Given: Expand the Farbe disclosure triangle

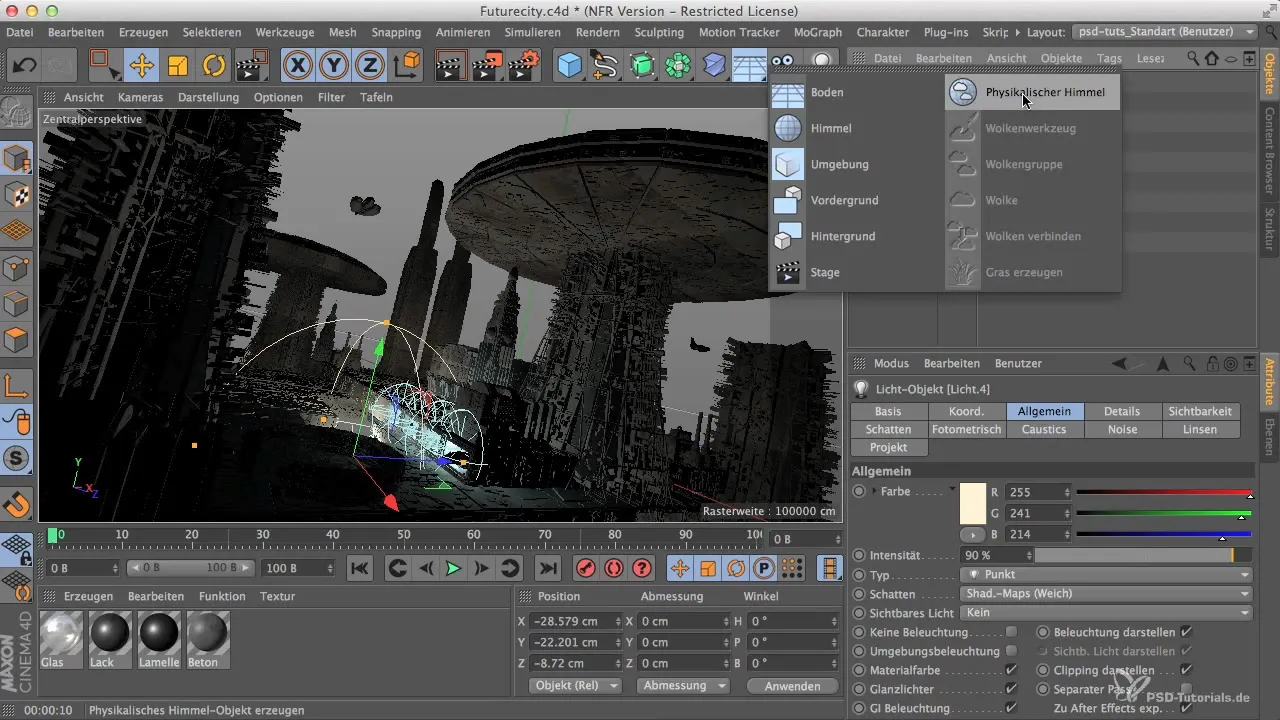Looking at the screenshot, I should [876, 491].
